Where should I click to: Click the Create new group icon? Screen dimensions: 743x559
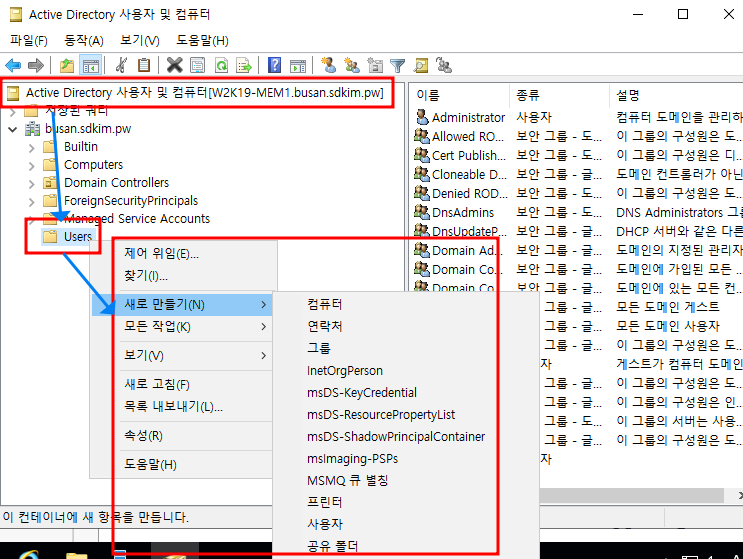click(x=352, y=65)
